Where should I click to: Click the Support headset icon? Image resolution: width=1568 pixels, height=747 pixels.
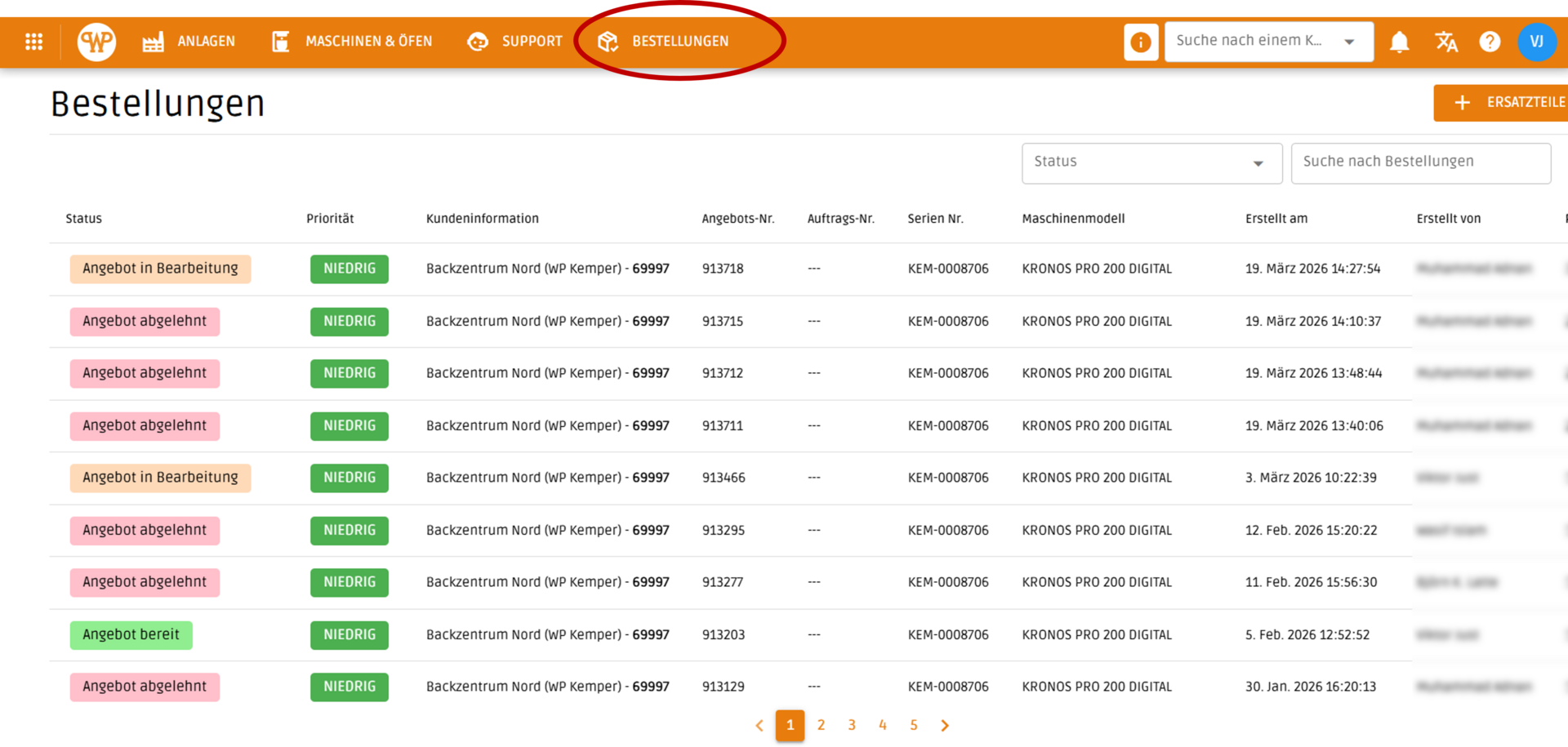(478, 42)
